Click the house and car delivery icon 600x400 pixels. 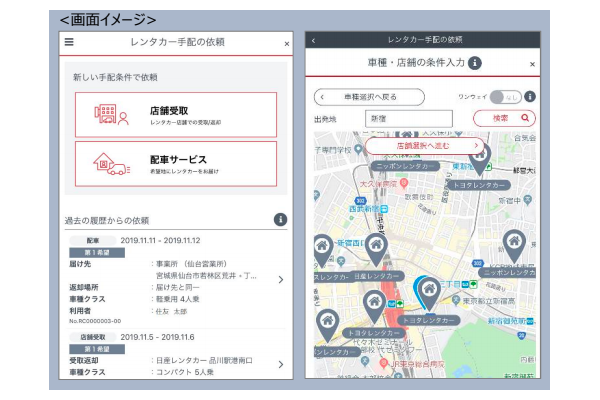click(111, 164)
